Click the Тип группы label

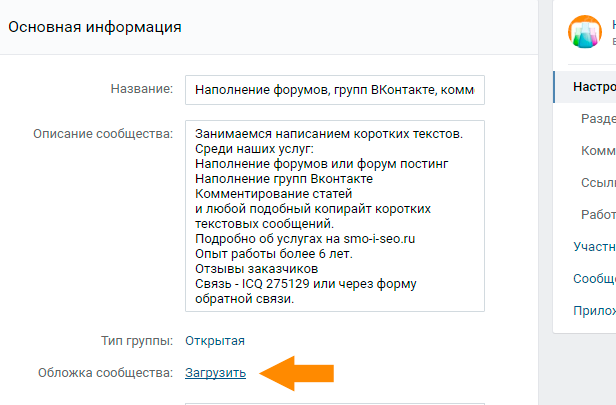138,340
